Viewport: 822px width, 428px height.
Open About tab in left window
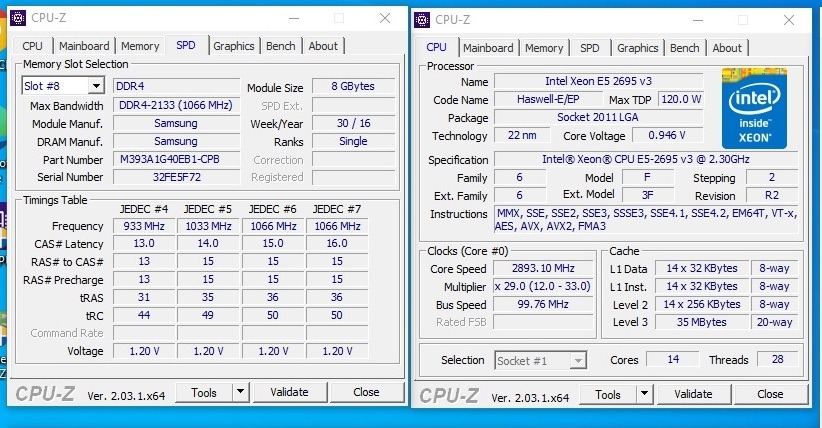(323, 46)
